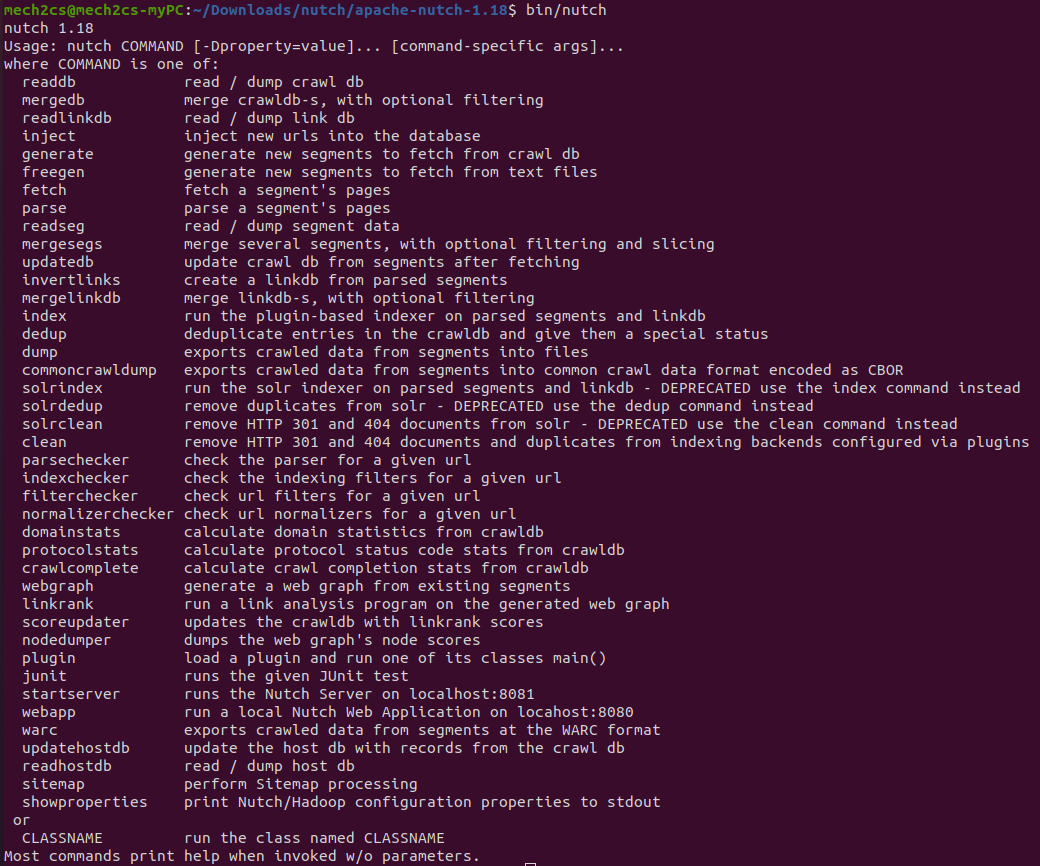This screenshot has width=1040, height=866.
Task: Click the 'invertlinks' command text
Action: (x=71, y=280)
